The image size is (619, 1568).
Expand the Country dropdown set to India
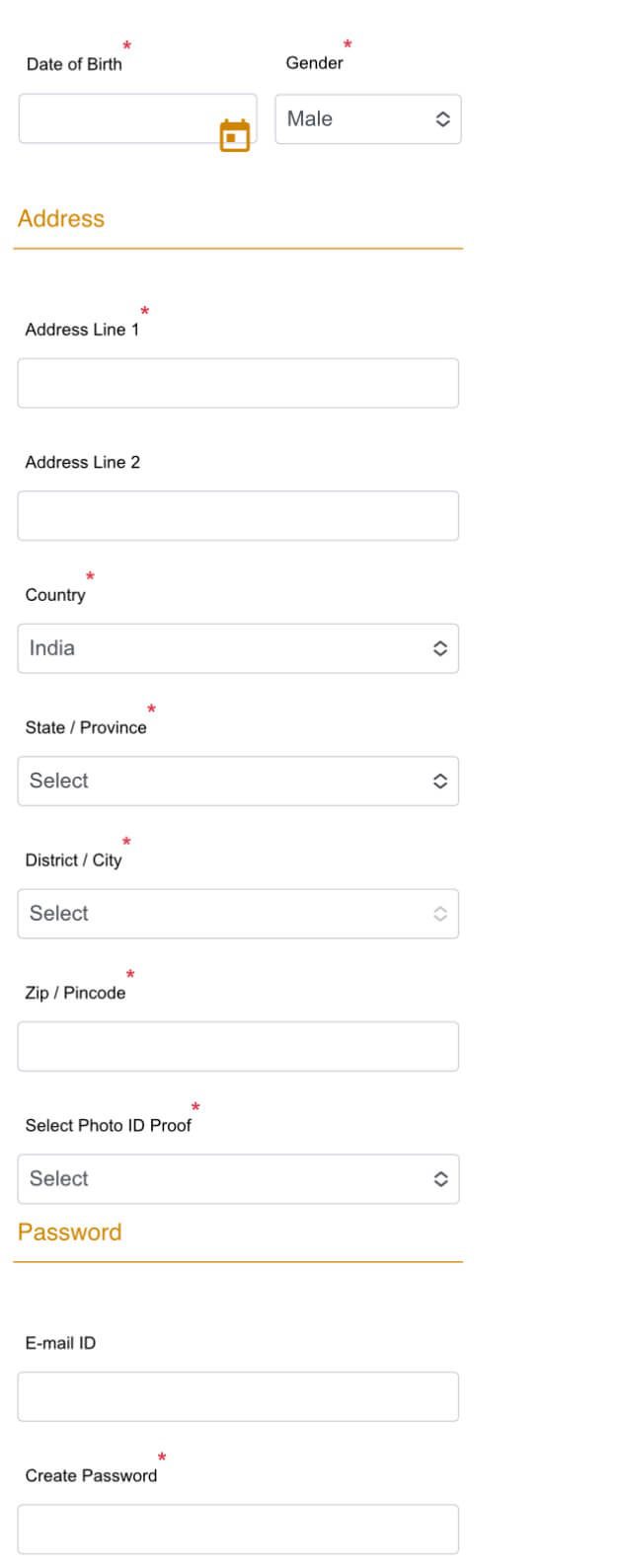(x=238, y=648)
